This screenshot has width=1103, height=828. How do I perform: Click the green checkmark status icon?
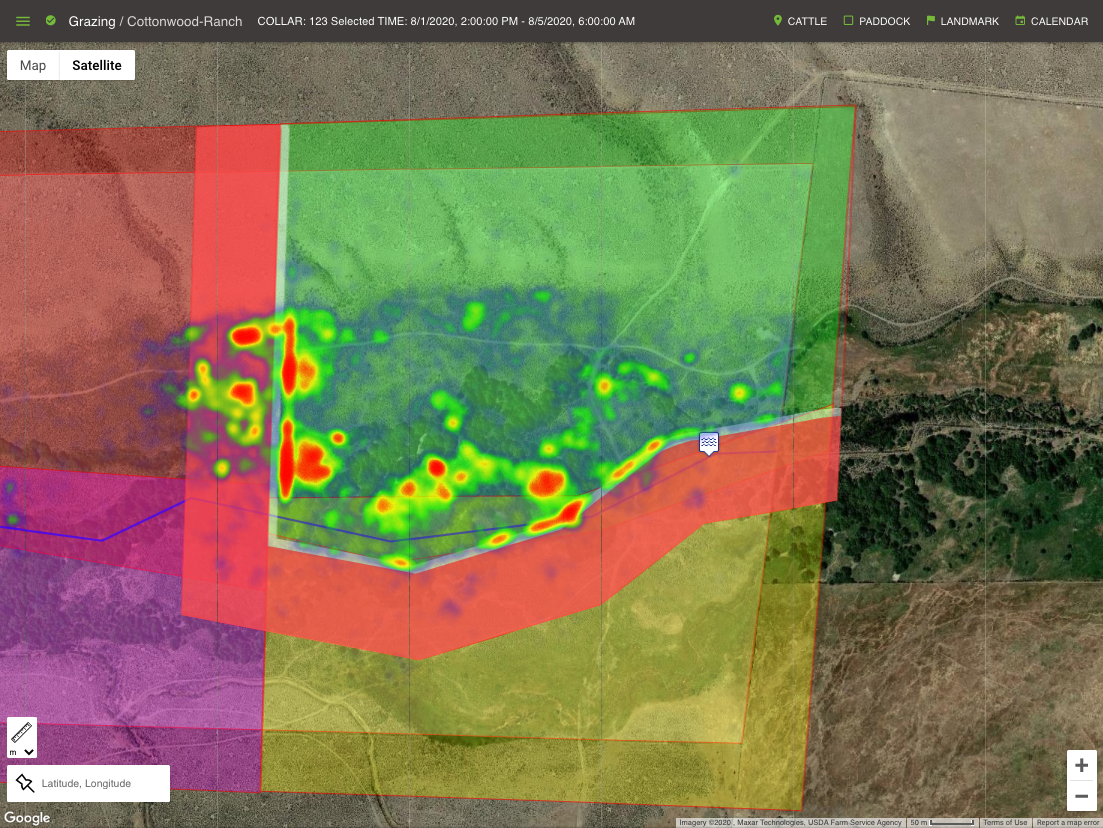click(x=49, y=20)
